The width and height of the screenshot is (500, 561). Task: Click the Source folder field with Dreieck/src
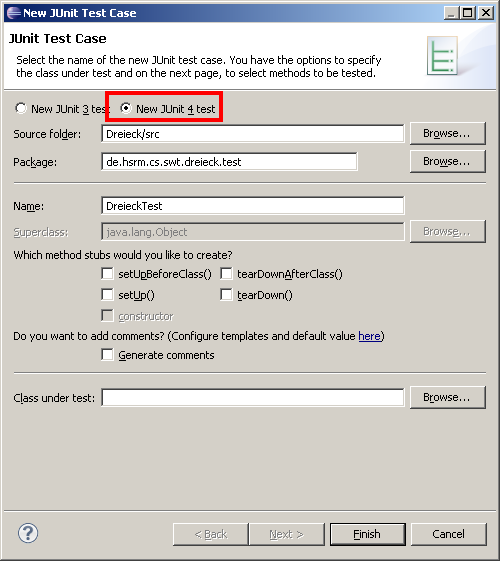click(253, 134)
